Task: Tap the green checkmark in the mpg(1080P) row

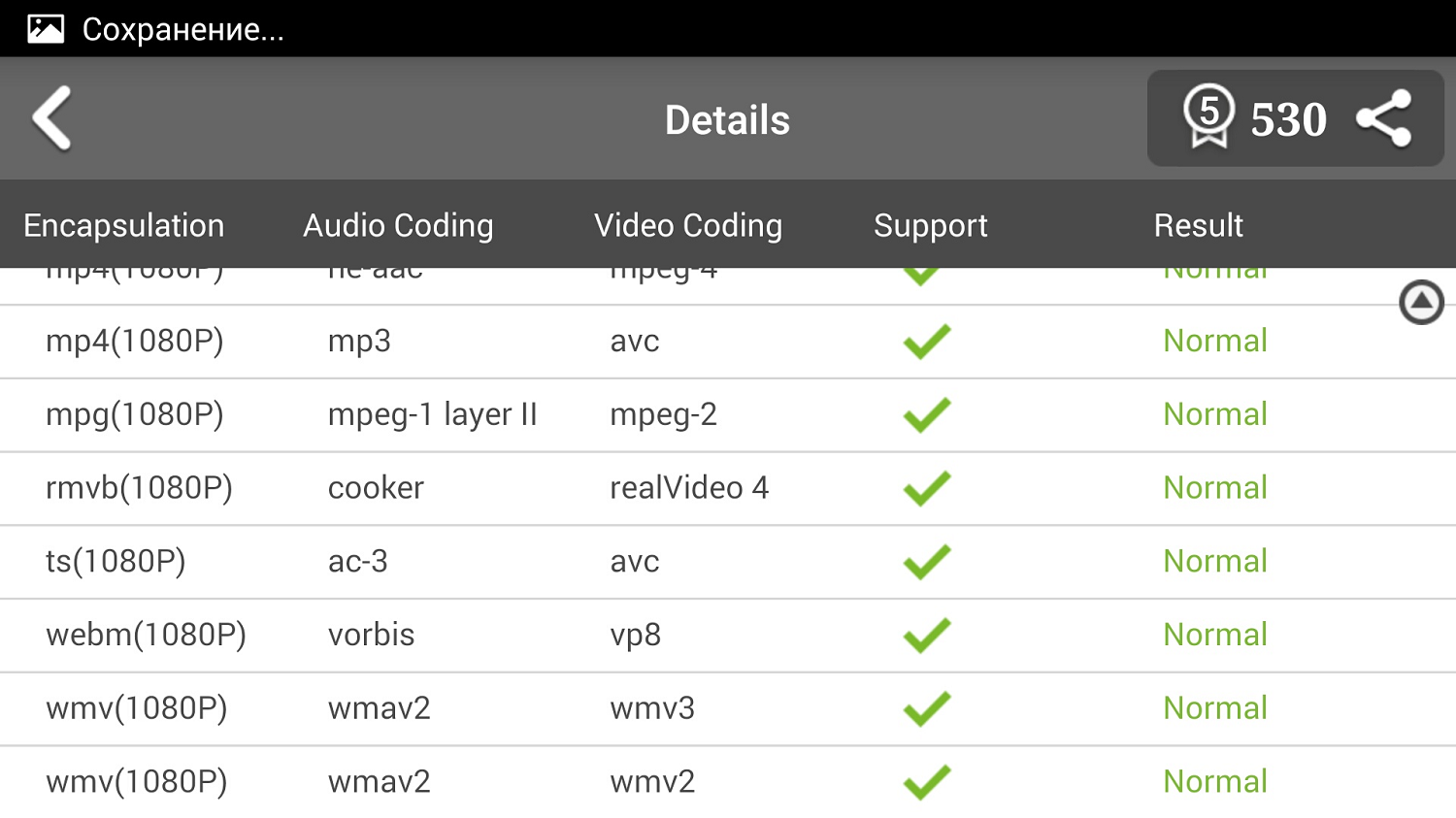Action: tap(927, 415)
